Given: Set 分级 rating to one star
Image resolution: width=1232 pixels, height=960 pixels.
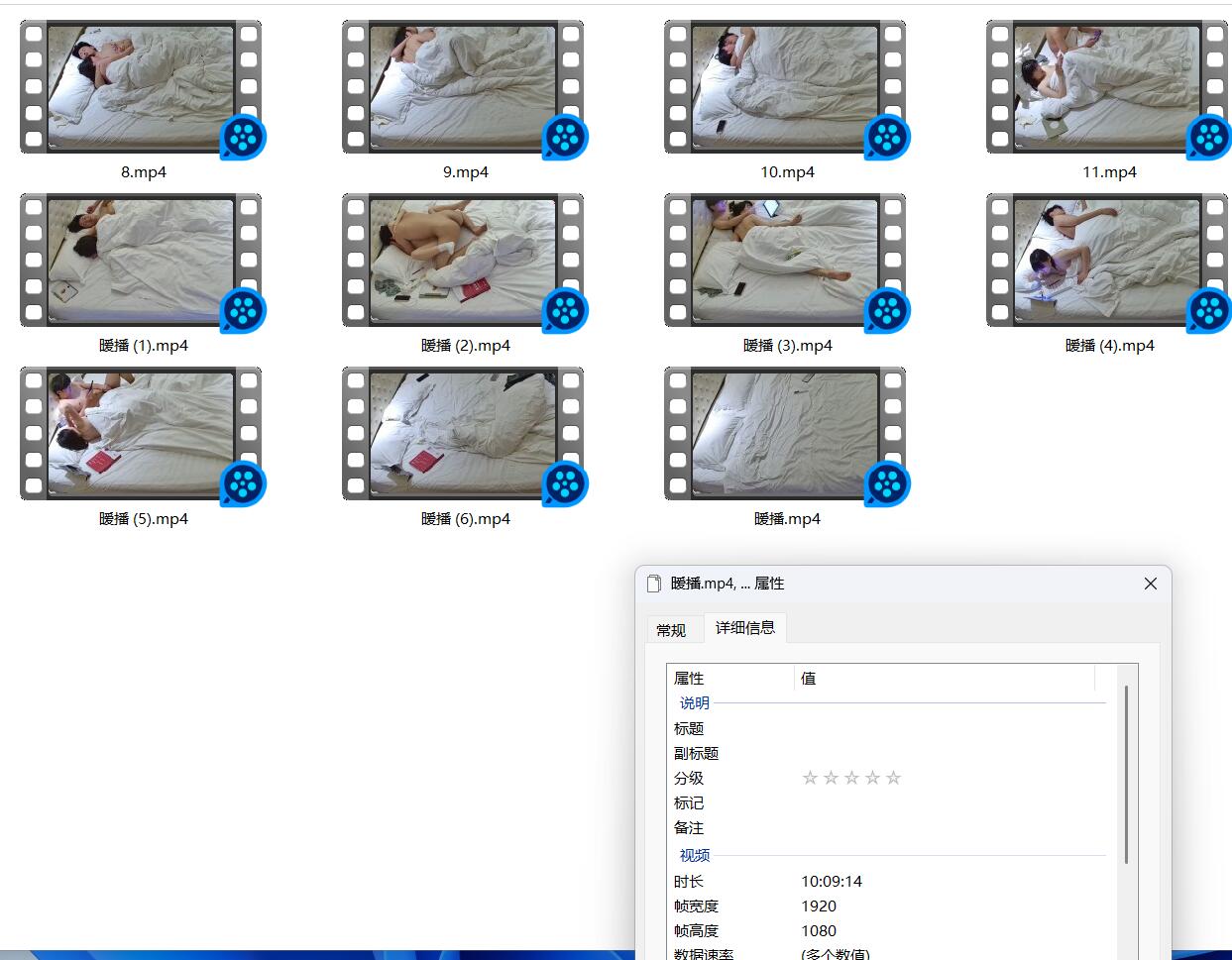Looking at the screenshot, I should click(x=810, y=778).
